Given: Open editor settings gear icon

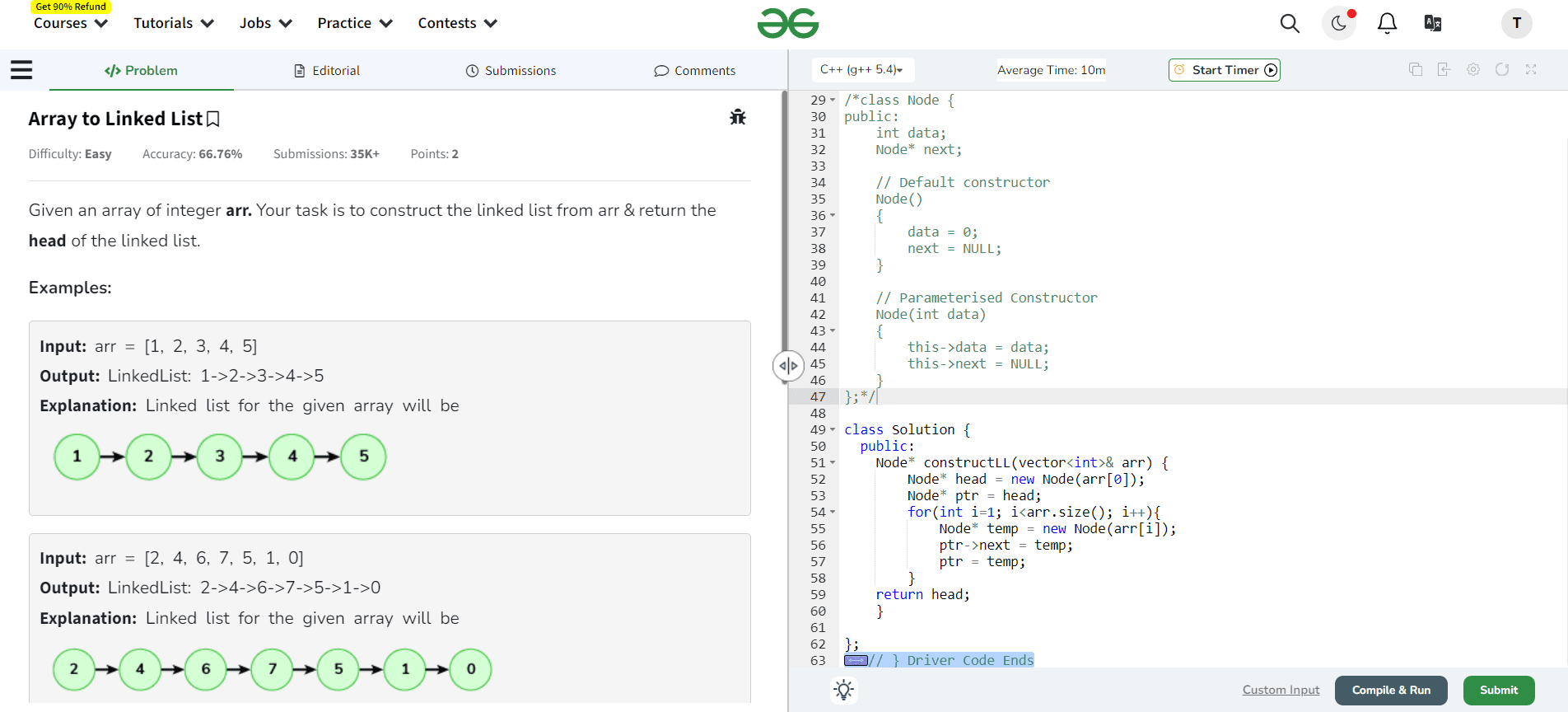Looking at the screenshot, I should (x=1473, y=70).
